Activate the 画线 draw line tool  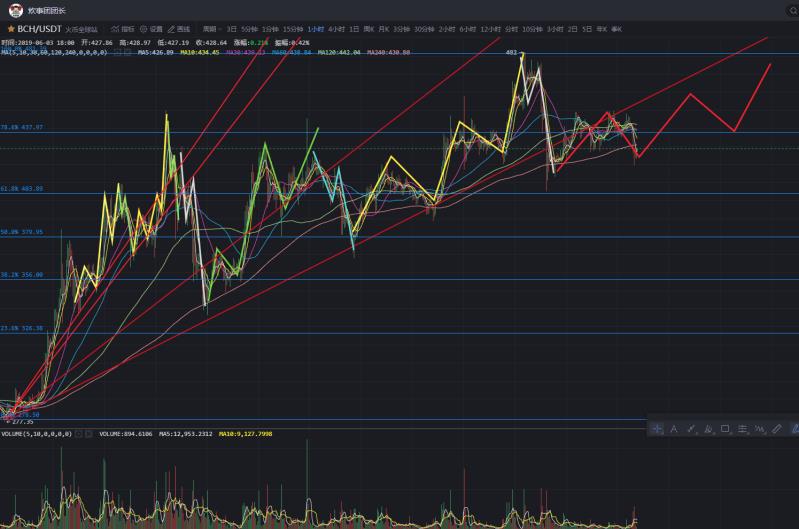pos(179,29)
